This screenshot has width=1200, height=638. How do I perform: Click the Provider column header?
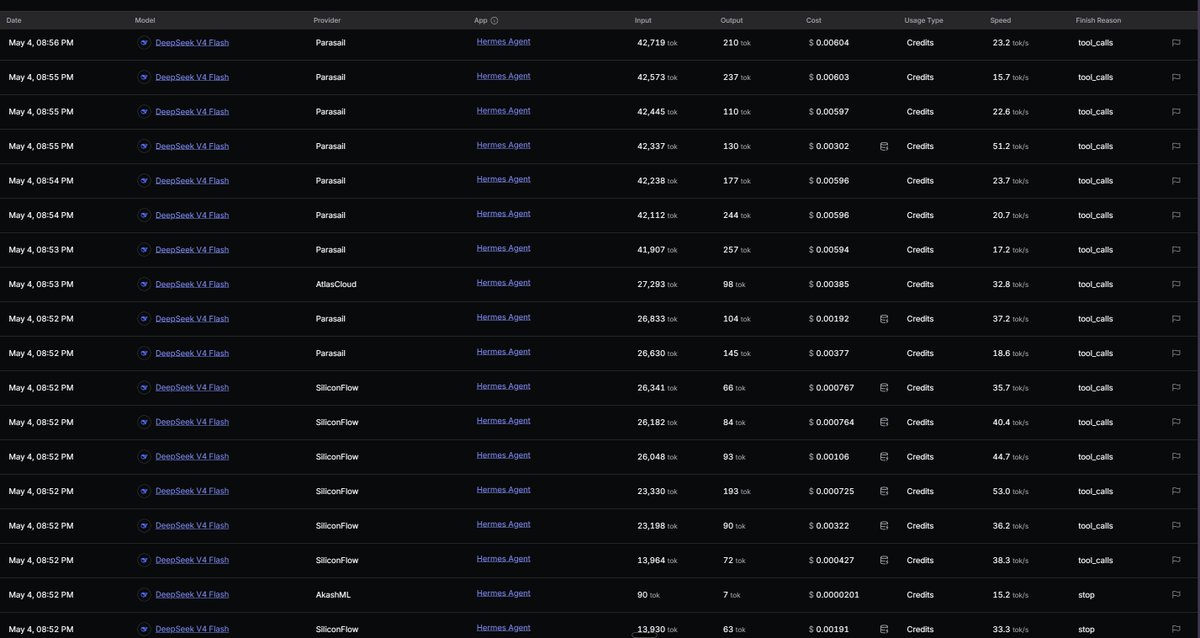pyautogui.click(x=327, y=20)
